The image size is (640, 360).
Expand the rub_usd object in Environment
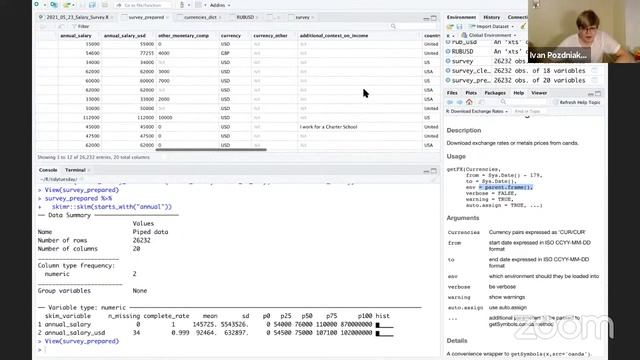coord(448,42)
